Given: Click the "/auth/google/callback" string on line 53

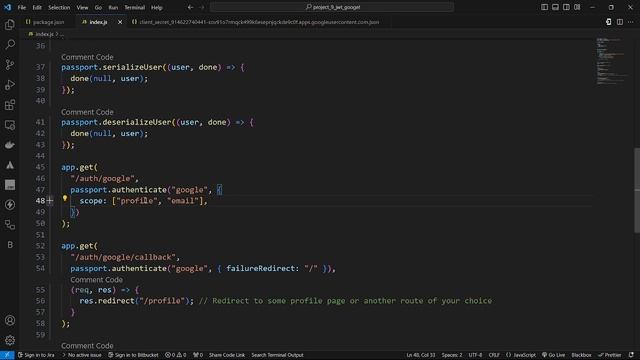Looking at the screenshot, I should (x=123, y=257).
